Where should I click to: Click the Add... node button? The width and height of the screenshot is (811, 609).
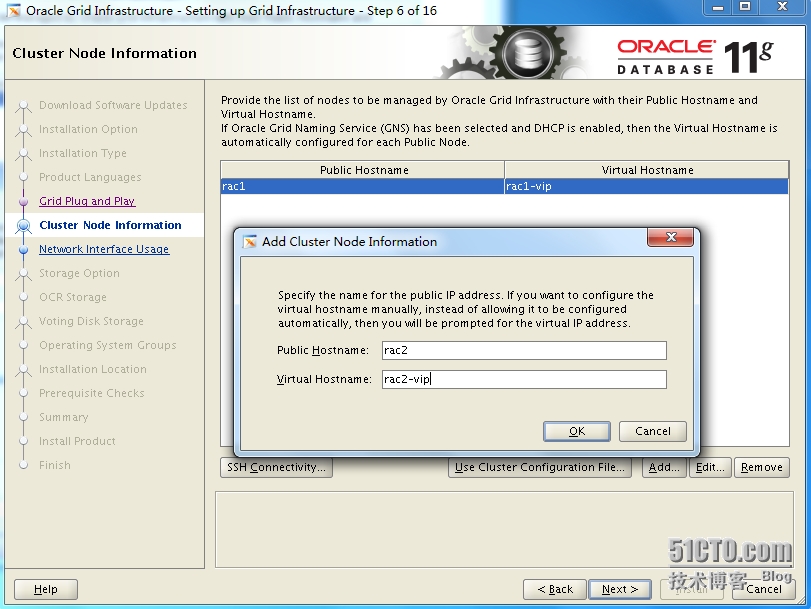click(x=664, y=467)
